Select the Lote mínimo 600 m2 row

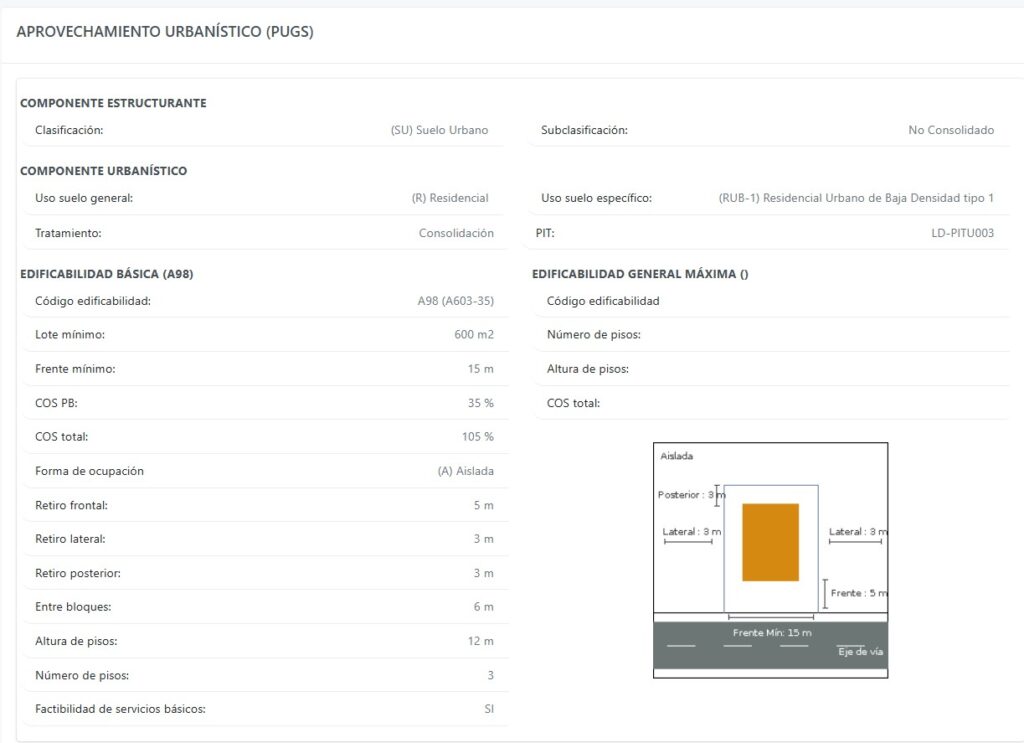tap(266, 334)
